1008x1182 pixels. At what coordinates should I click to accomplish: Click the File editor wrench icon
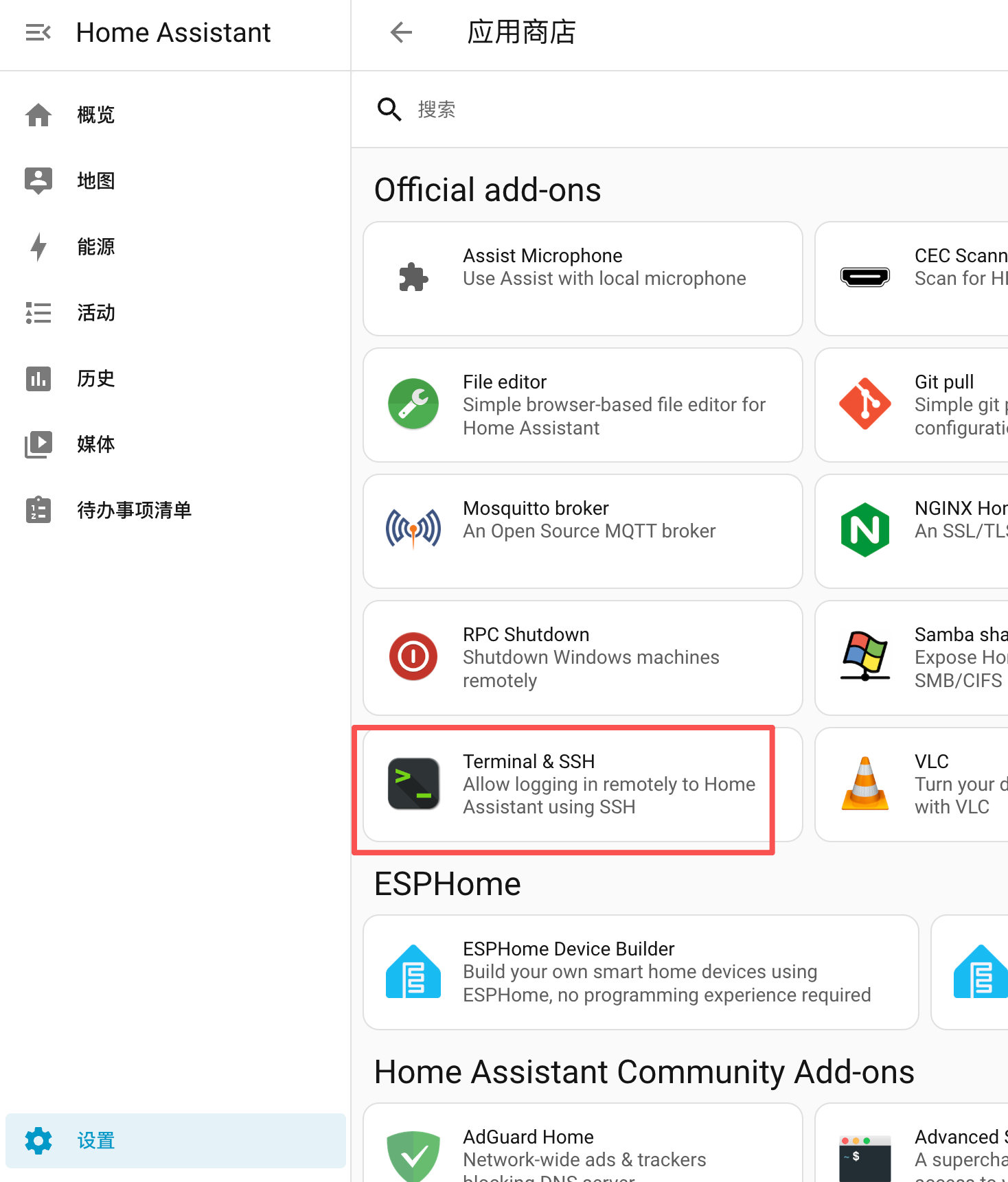[413, 404]
